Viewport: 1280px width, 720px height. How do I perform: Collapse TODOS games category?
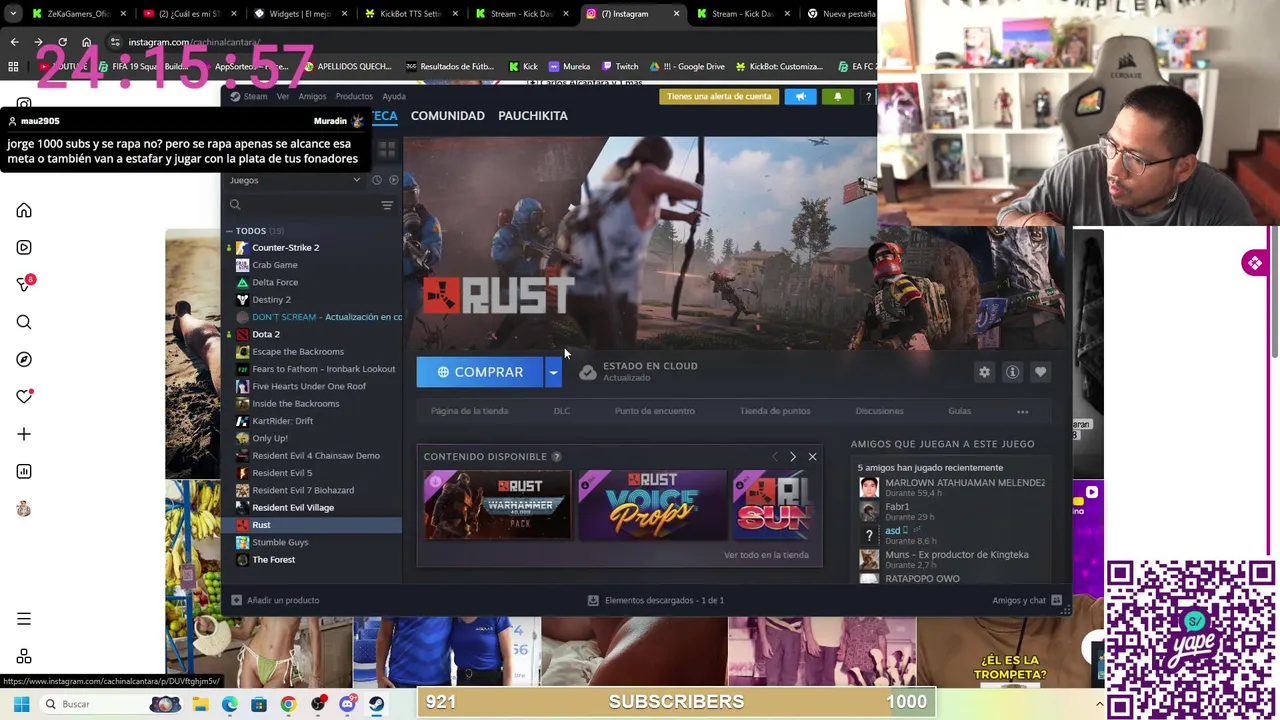coord(228,231)
